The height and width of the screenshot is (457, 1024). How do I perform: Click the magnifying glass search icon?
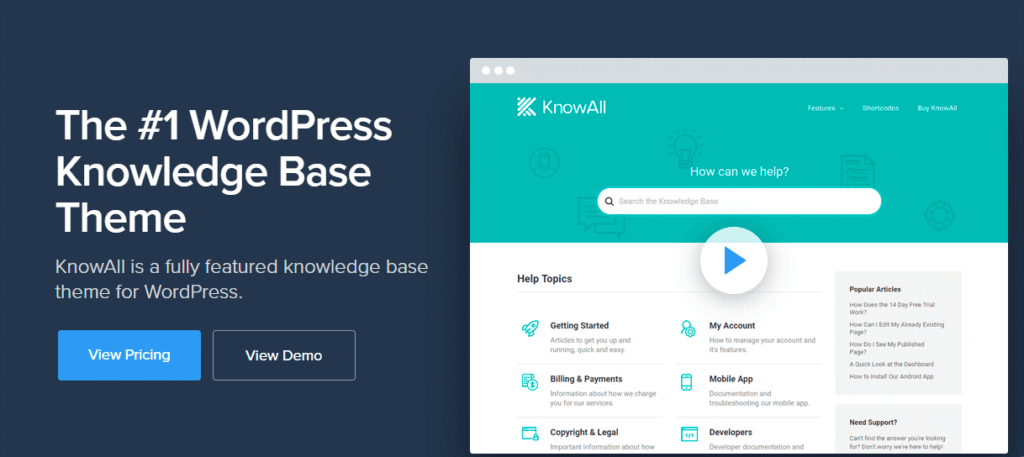pos(609,201)
